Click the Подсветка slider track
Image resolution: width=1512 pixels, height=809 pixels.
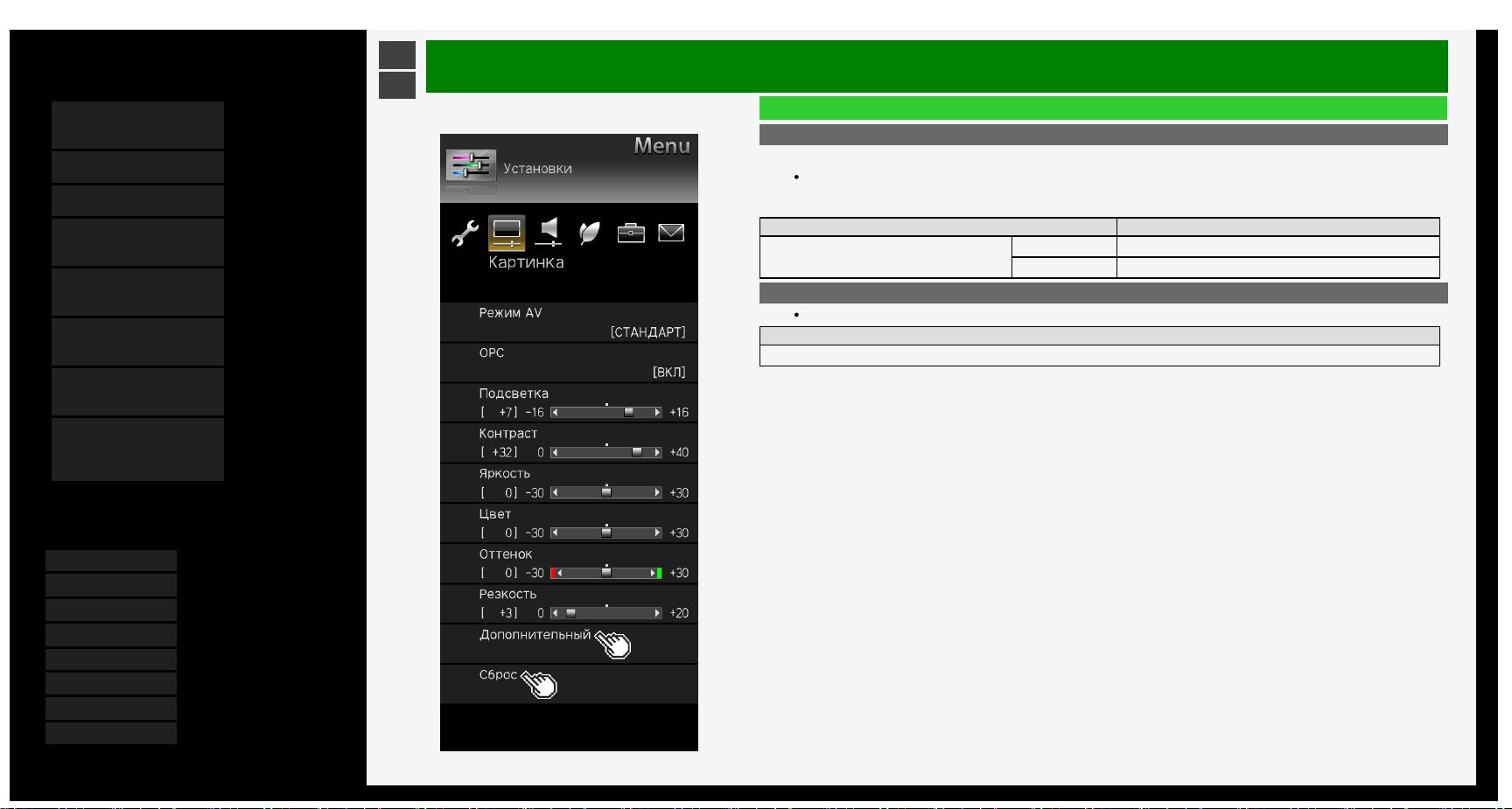pos(606,412)
